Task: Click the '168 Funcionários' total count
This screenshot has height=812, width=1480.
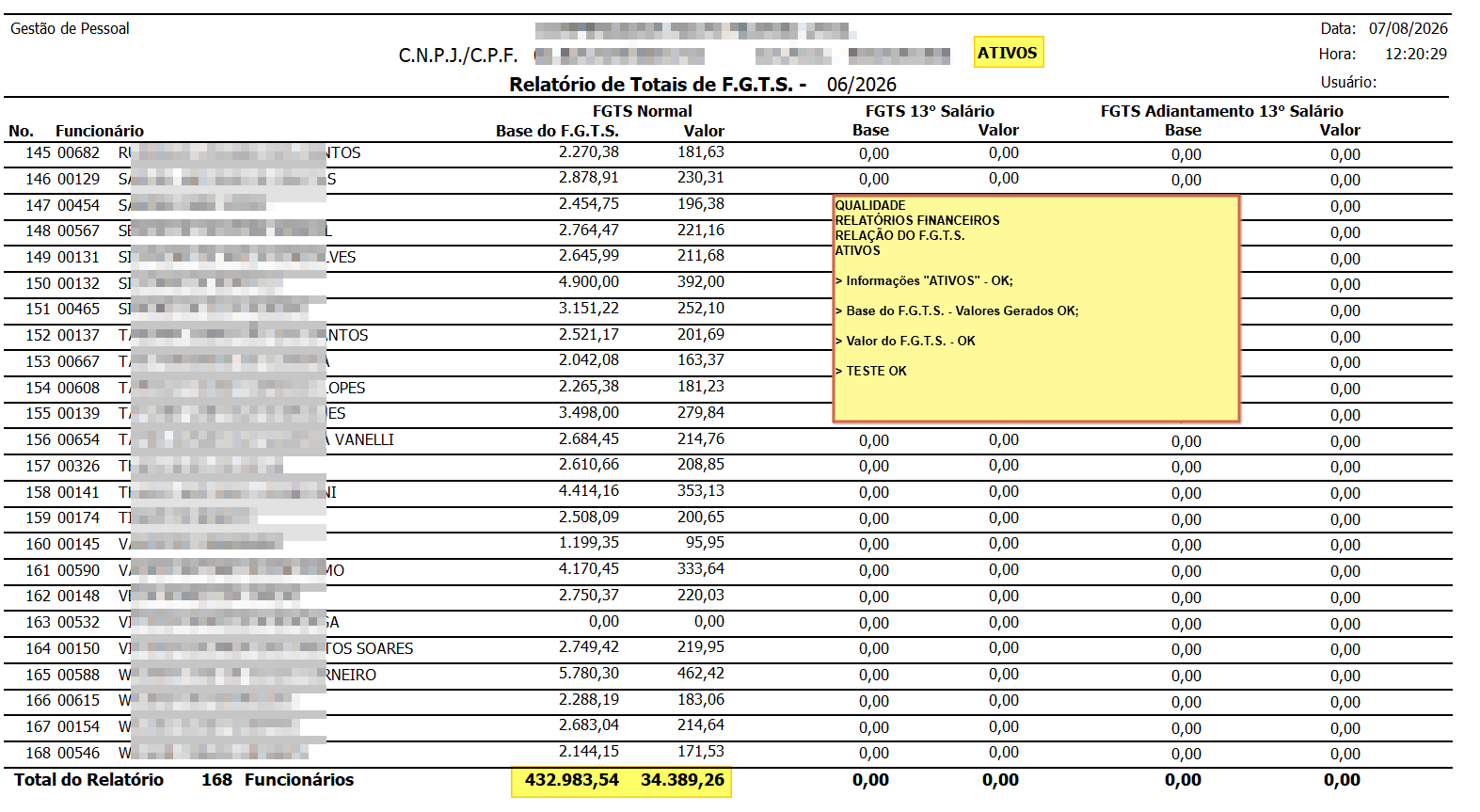Action: pos(278,779)
